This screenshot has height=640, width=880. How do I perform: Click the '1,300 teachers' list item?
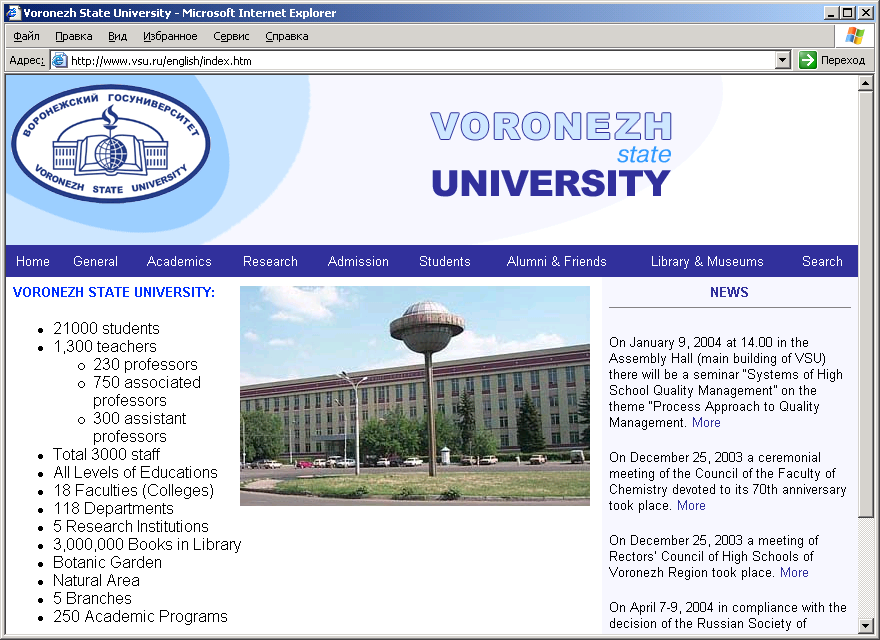105,346
